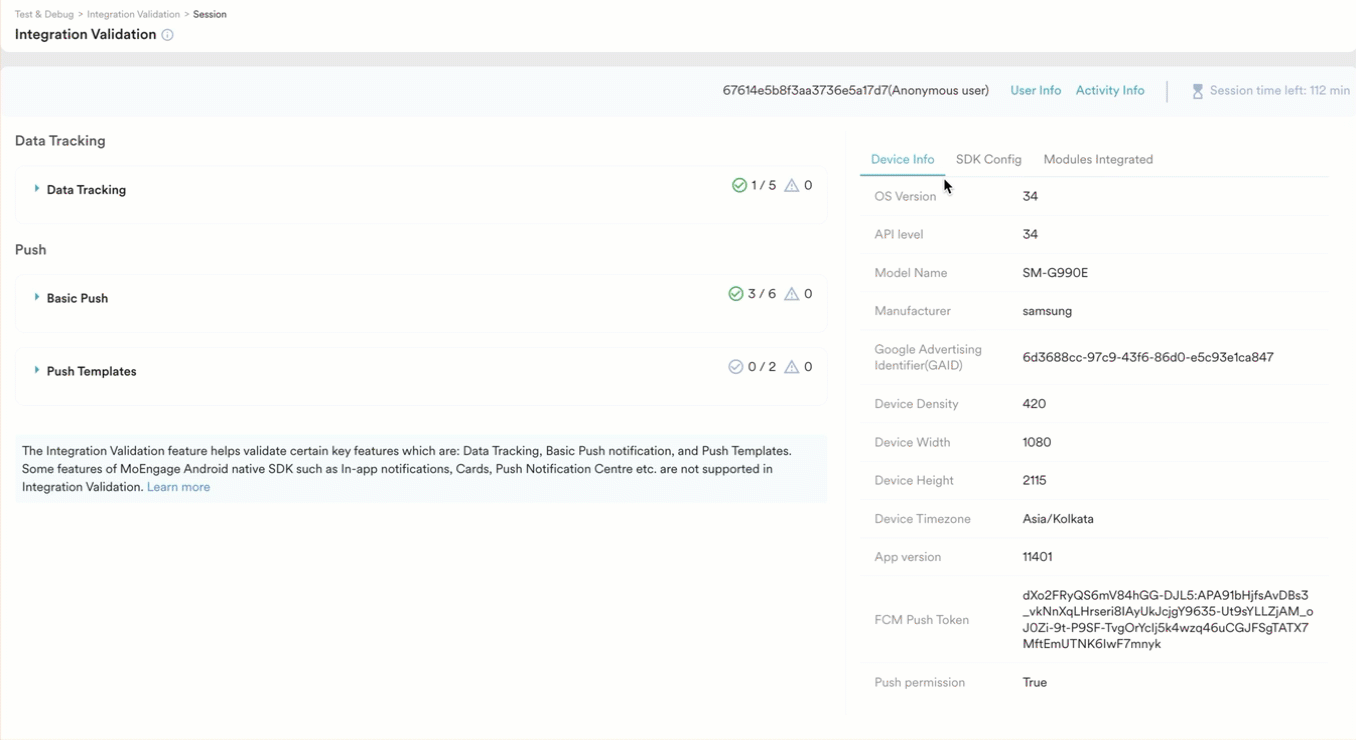The image size is (1356, 740).
Task: Open the Activity Info link
Action: click(1109, 91)
